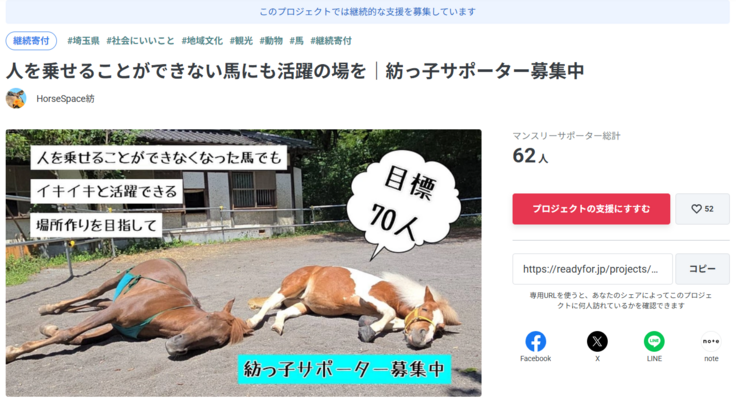Click the heart favorite button showing 52
Image resolution: width=736 pixels, height=404 pixels.
[702, 209]
